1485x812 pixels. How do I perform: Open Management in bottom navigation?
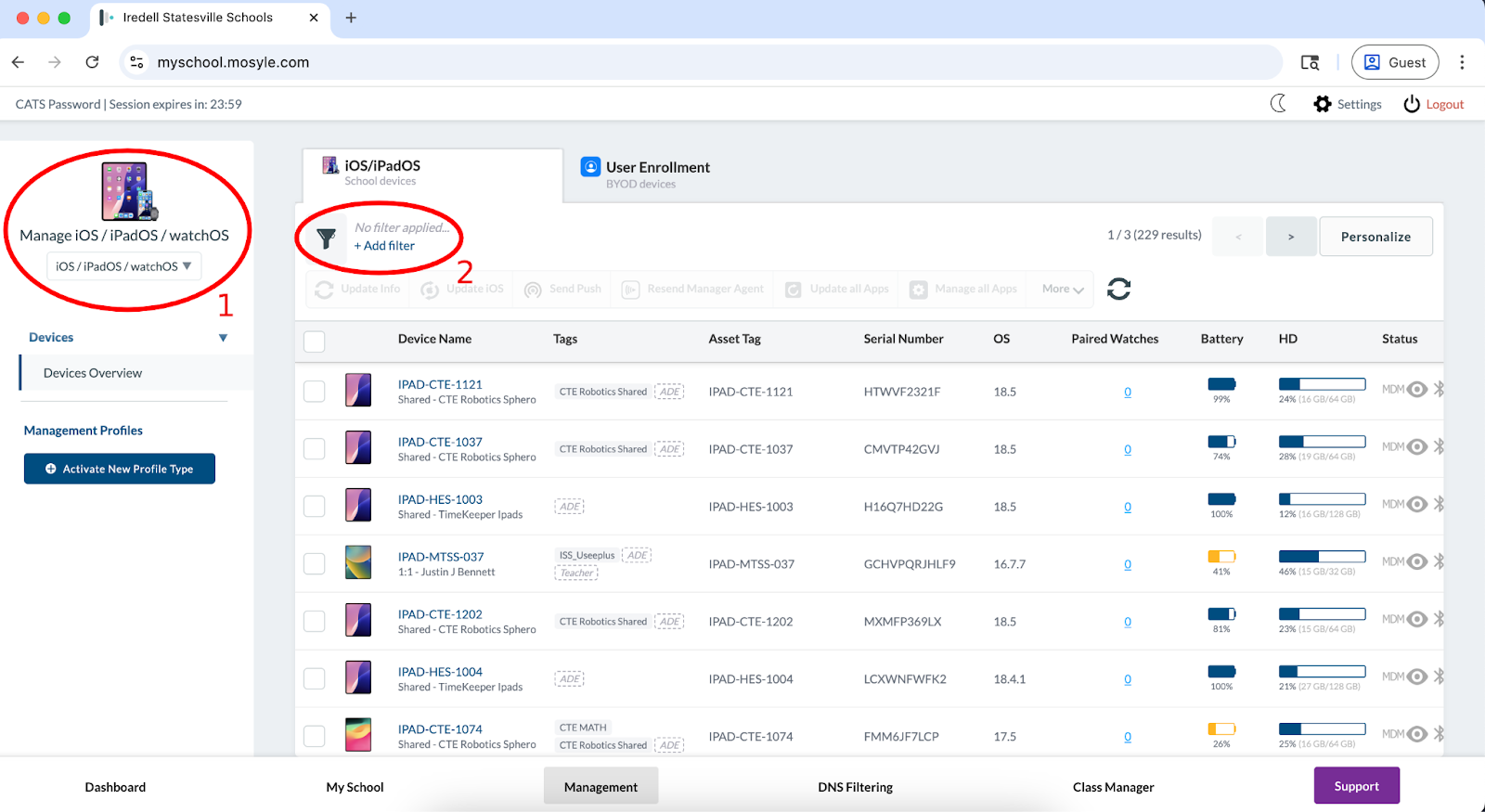tap(600, 786)
